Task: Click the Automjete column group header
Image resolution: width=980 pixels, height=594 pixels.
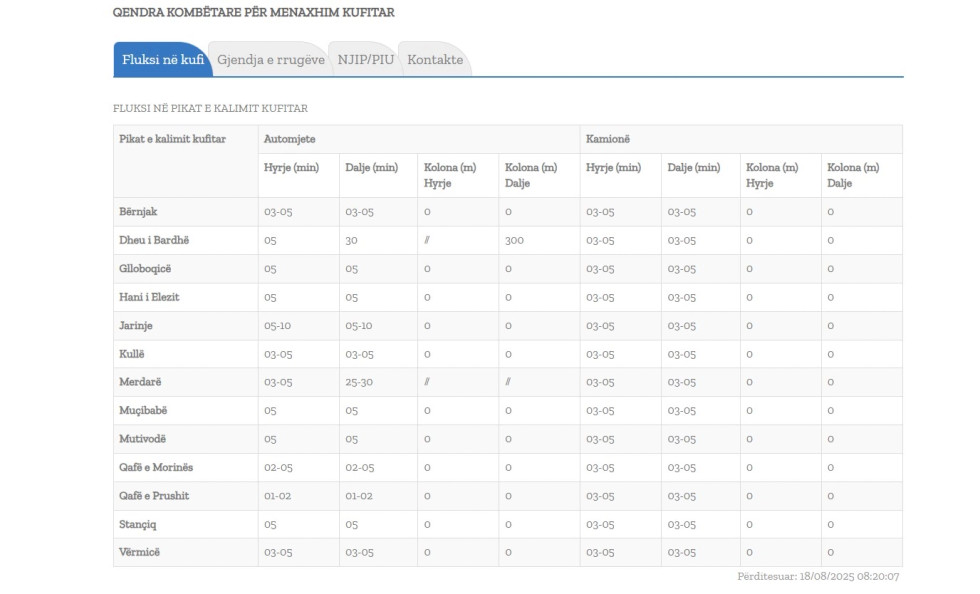Action: point(289,139)
